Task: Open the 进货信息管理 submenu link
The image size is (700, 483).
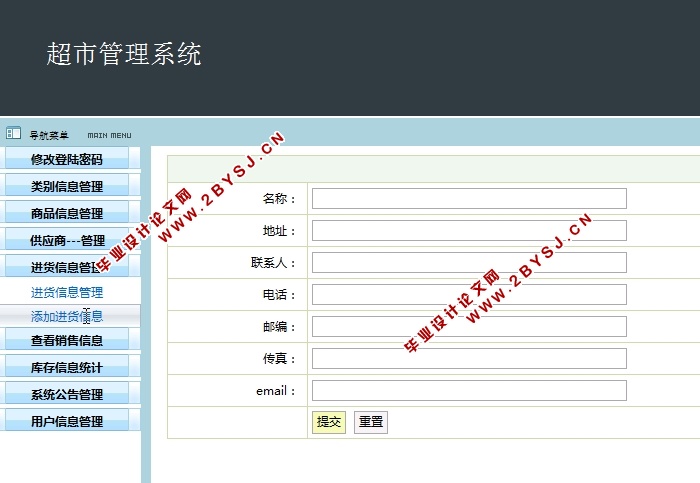Action: (x=67, y=292)
